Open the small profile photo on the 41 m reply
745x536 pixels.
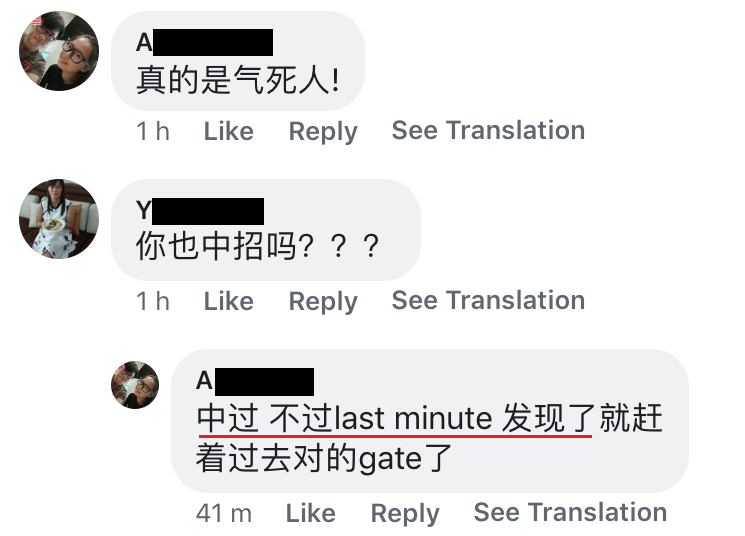(135, 385)
